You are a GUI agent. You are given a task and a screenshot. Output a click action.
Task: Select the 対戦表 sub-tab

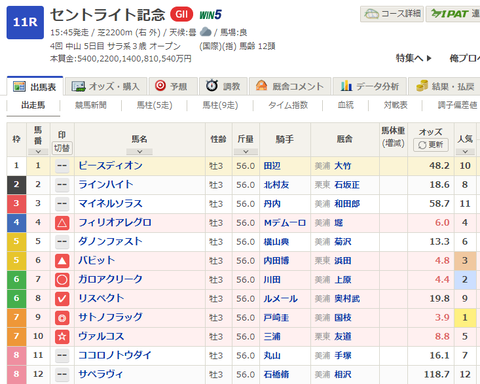point(395,105)
